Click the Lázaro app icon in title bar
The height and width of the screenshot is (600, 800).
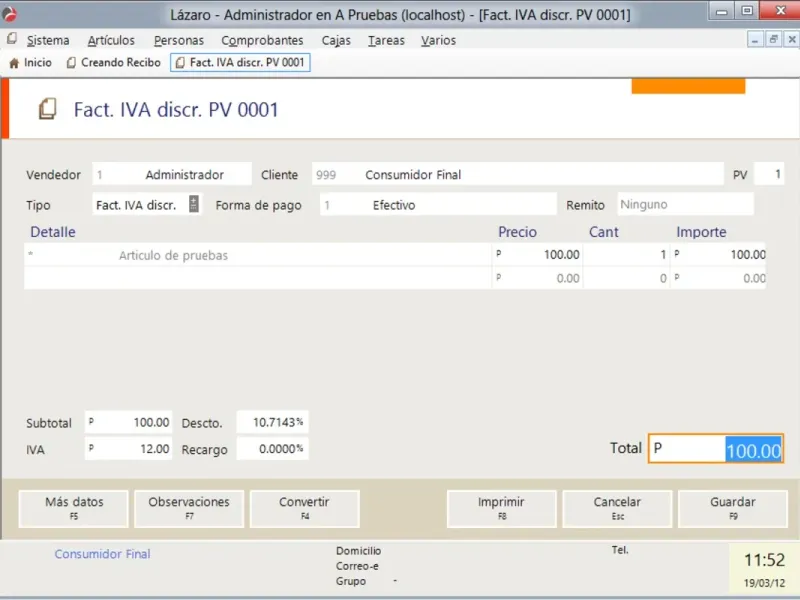coord(9,14)
